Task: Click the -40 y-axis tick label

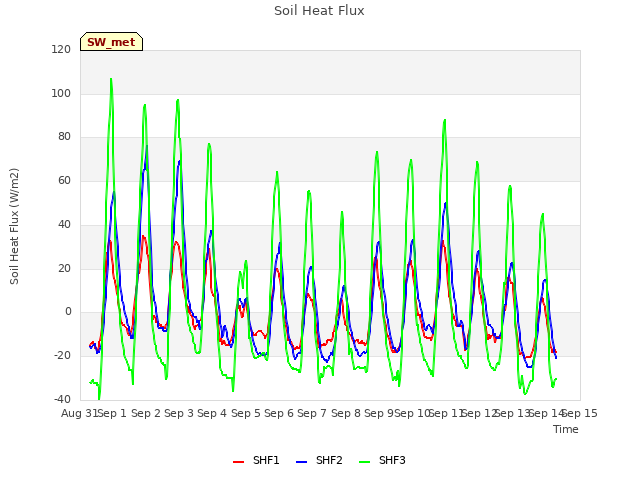Action: pos(62,399)
